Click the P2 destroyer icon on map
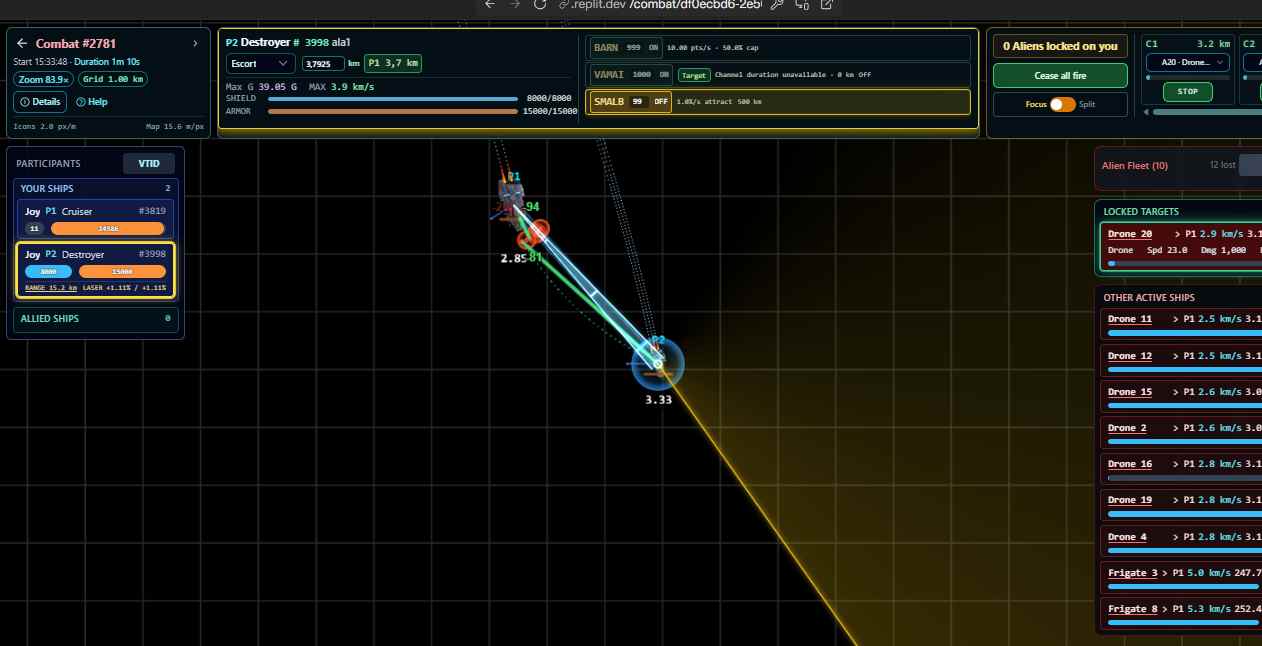 [658, 363]
